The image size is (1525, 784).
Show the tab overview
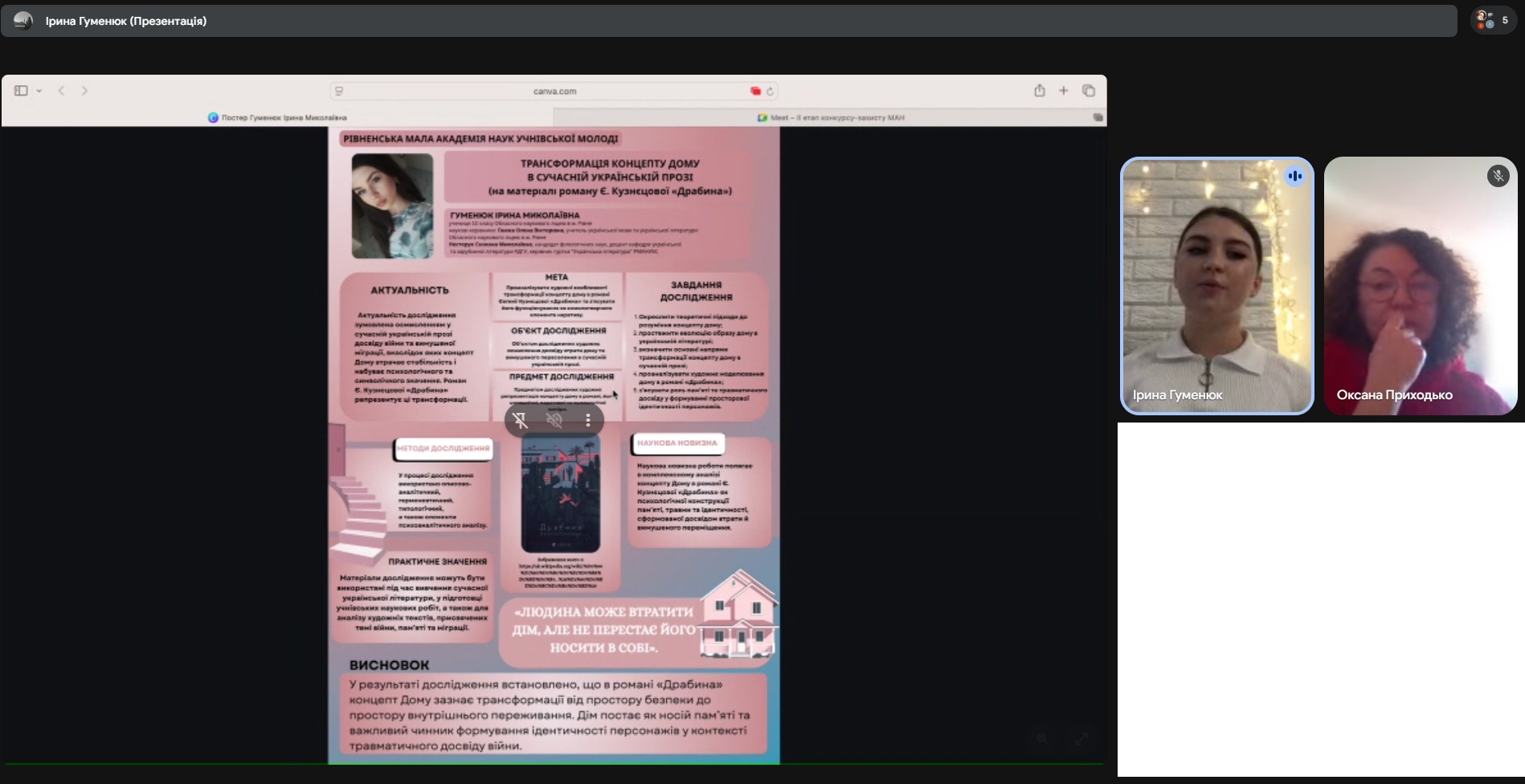(1089, 91)
